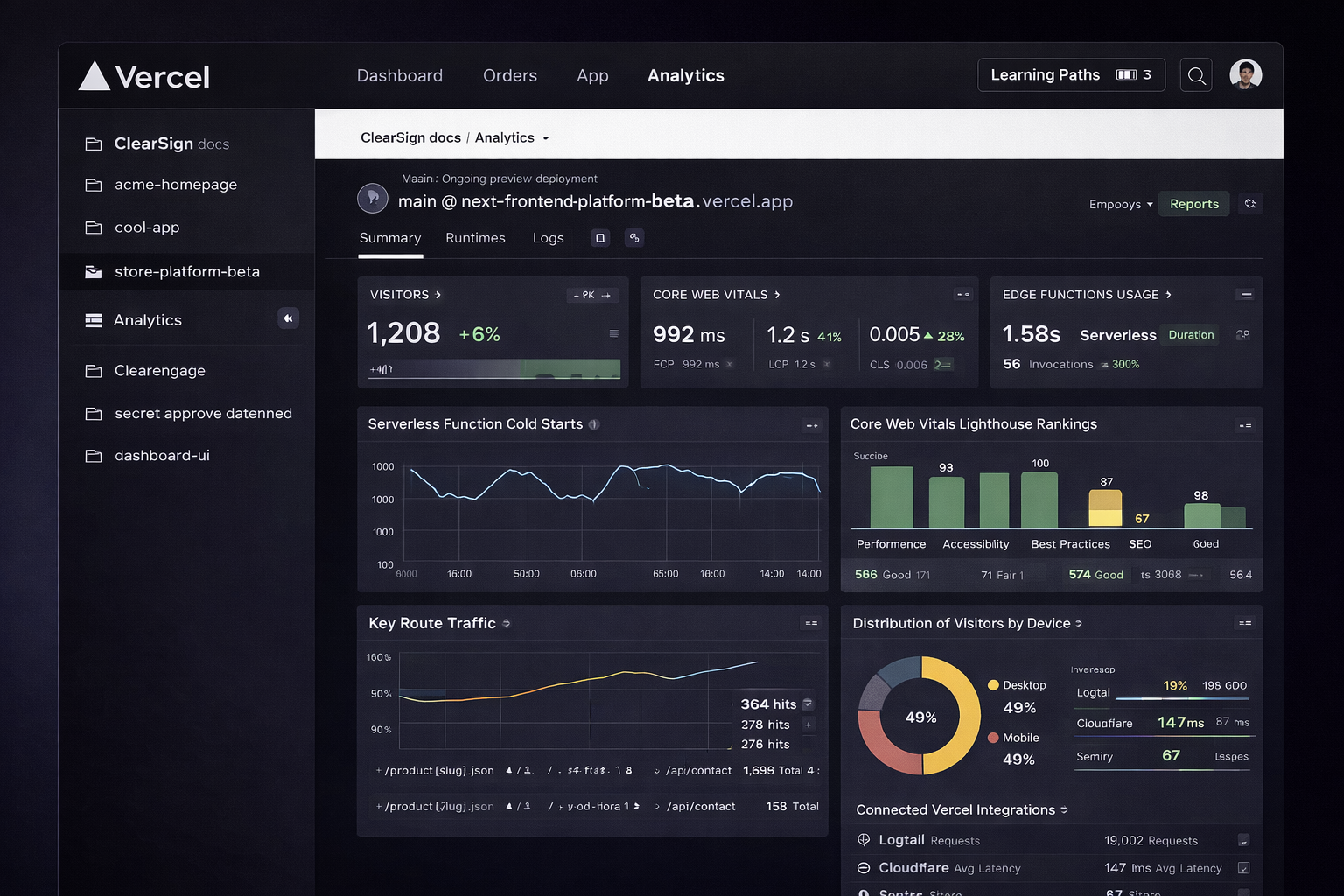Select the Analytics icon in the sidebar
The height and width of the screenshot is (896, 1344).
pos(94,320)
